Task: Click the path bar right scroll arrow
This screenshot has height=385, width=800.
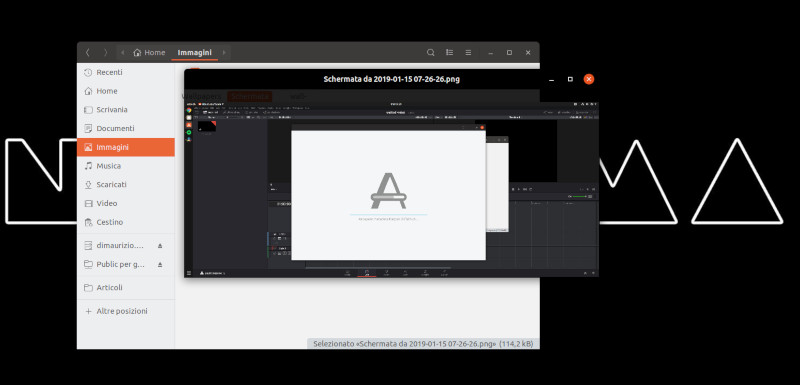Action: coord(224,53)
